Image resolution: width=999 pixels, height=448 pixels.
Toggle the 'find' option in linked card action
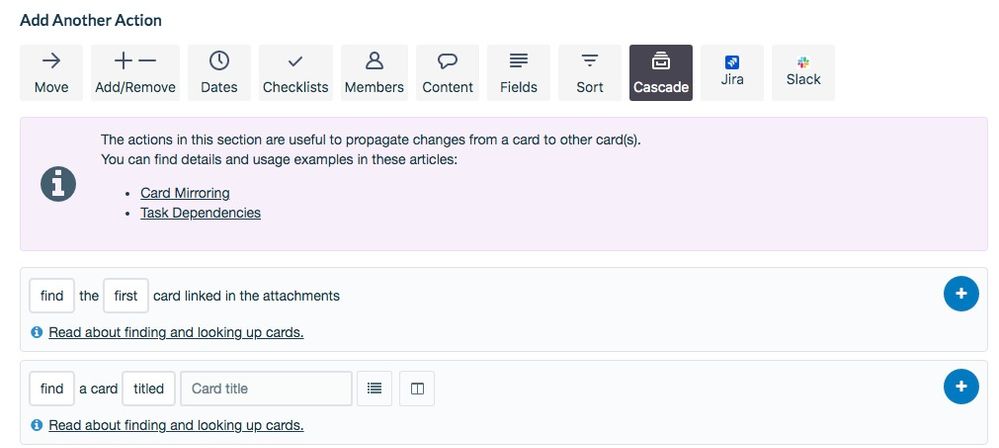click(x=52, y=296)
